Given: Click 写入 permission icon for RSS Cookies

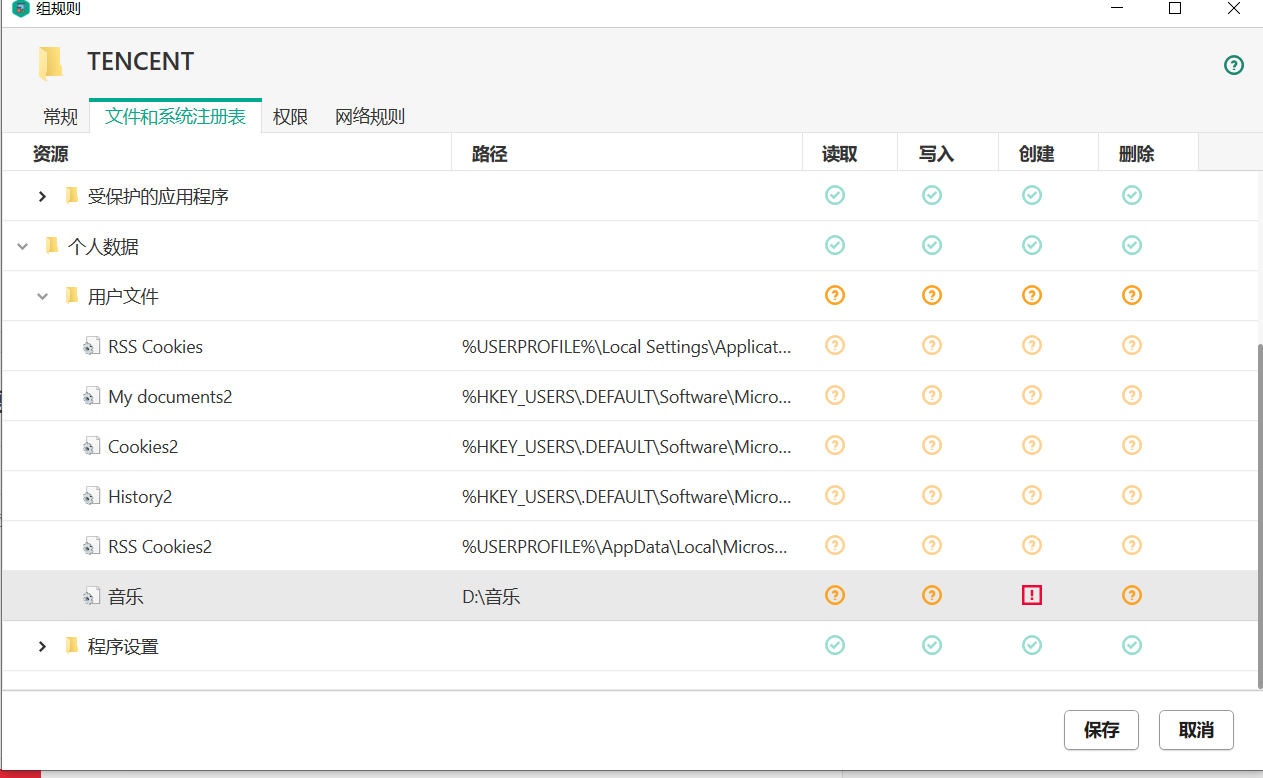Looking at the screenshot, I should tap(932, 345).
